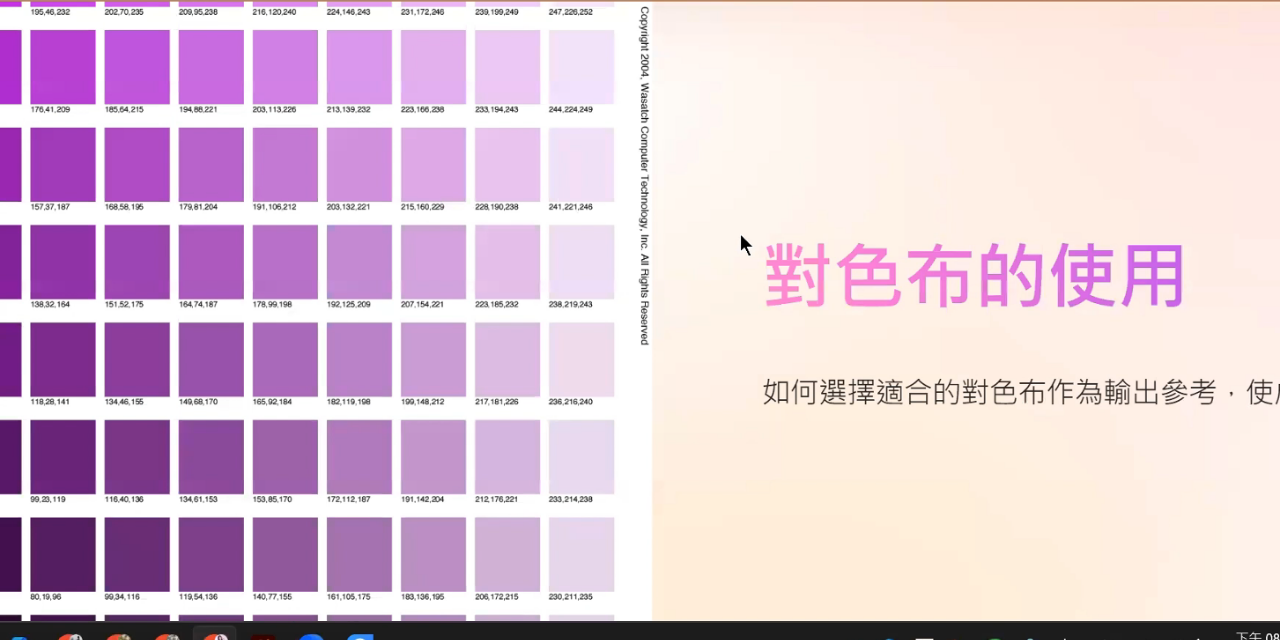Viewport: 1280px width, 640px height.
Task: Pick the pale swatch labeled 244,224,249
Action: [581, 66]
